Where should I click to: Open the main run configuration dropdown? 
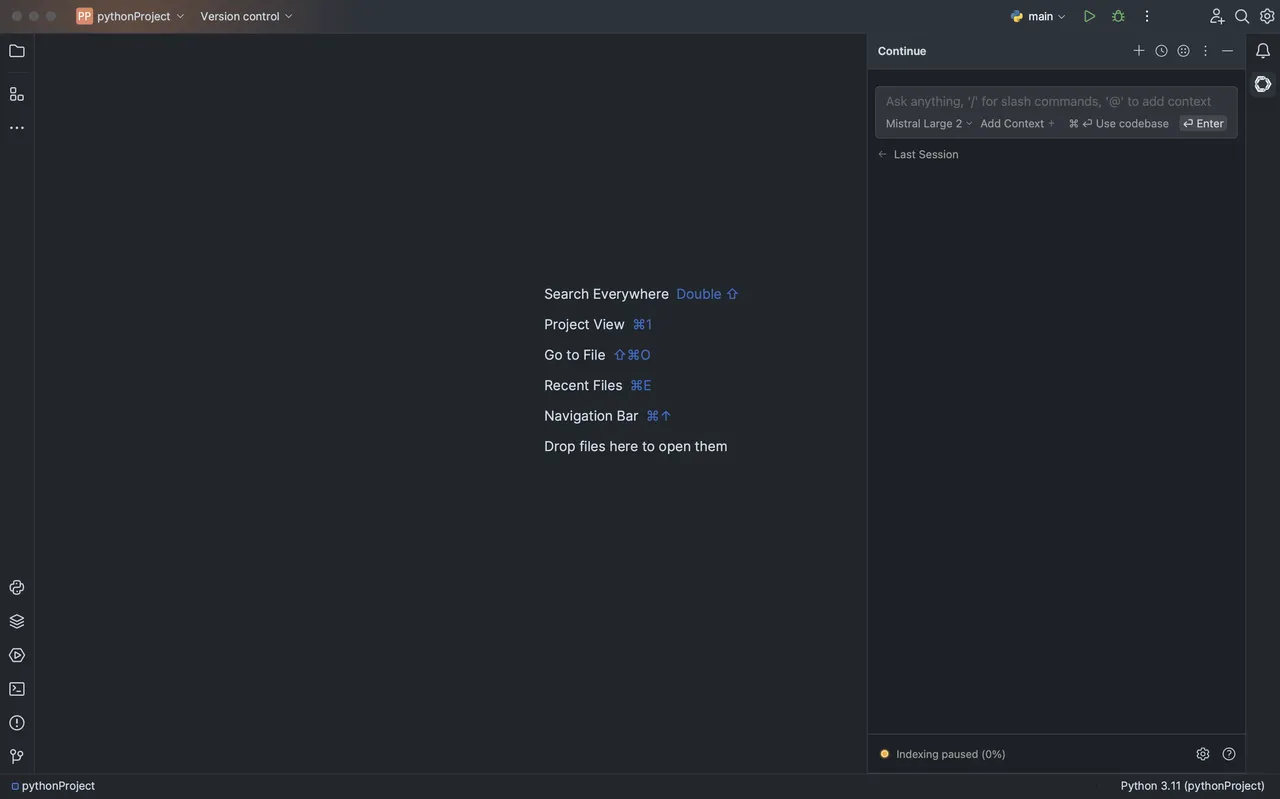coord(1038,16)
